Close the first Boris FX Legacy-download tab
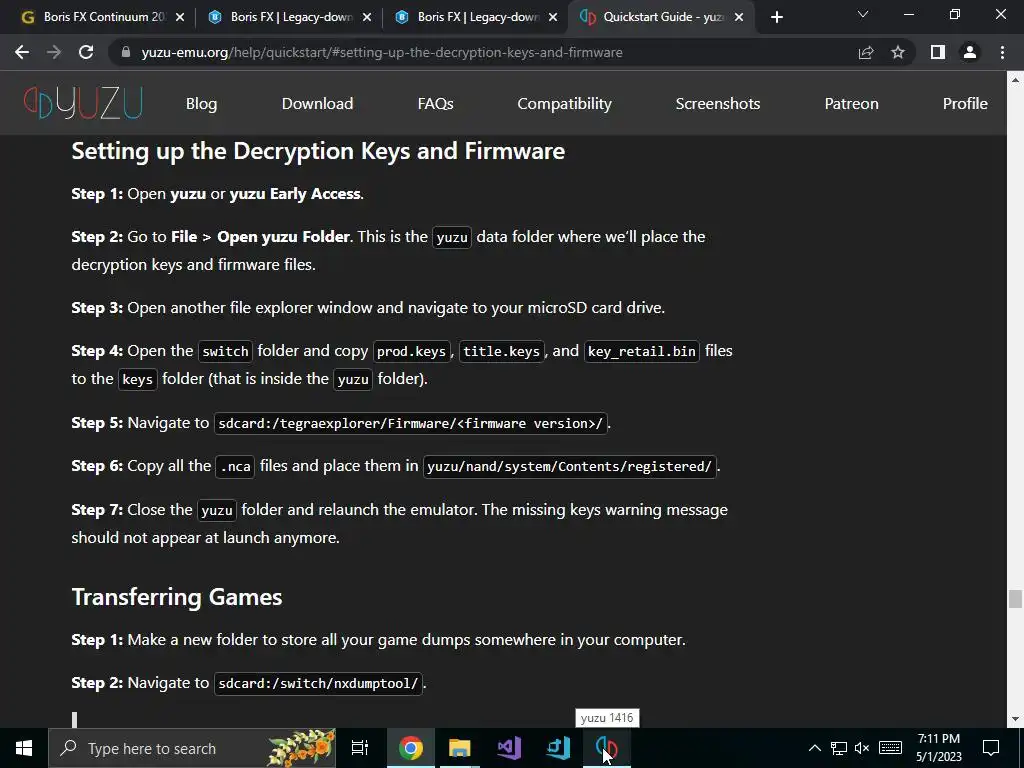This screenshot has height=768, width=1024. coord(367,18)
